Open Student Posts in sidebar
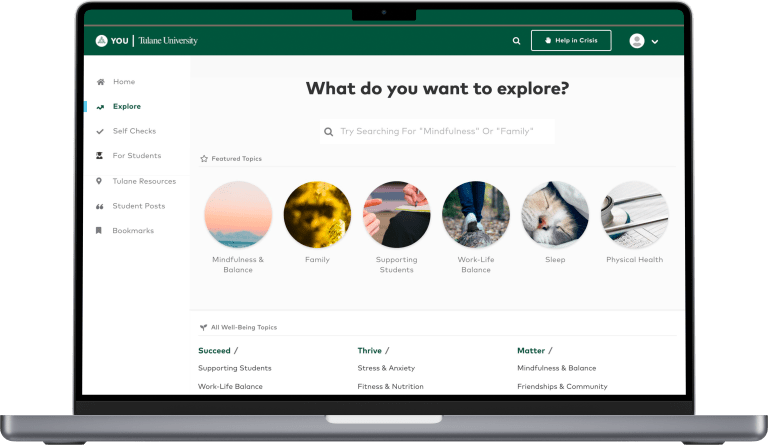Screen dimensions: 768x445 click(x=139, y=206)
